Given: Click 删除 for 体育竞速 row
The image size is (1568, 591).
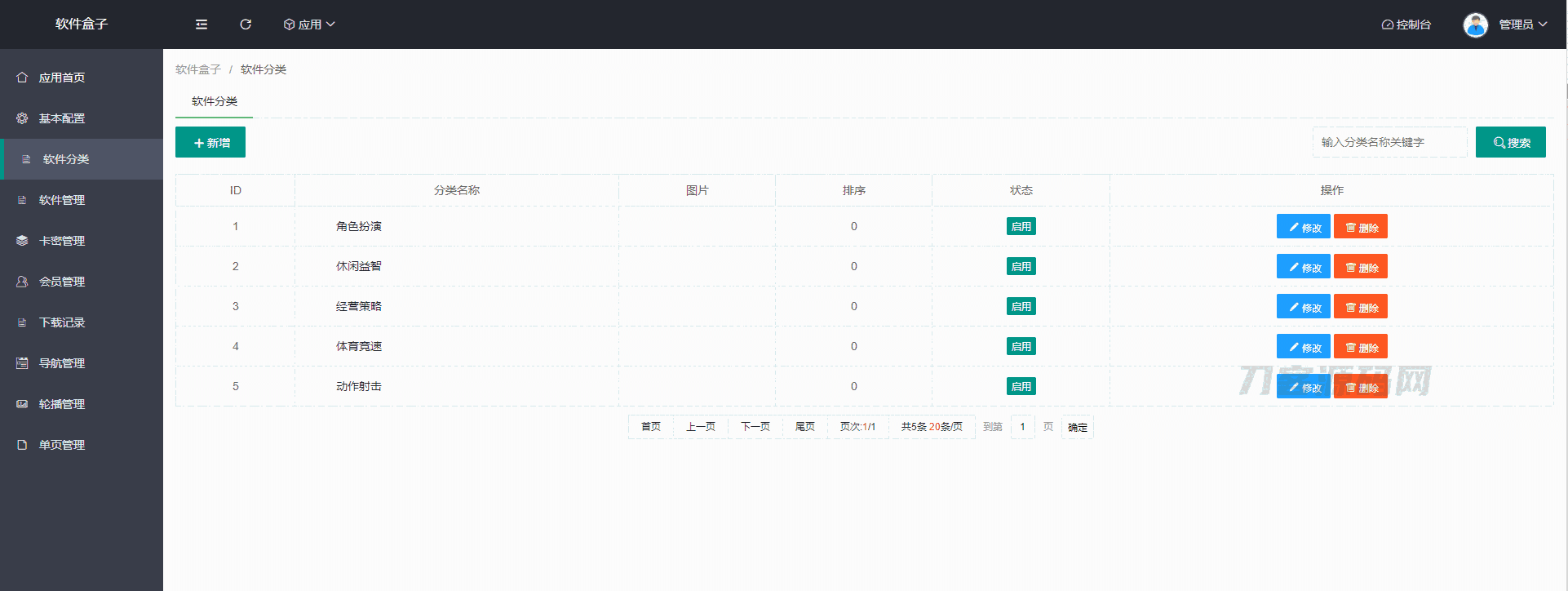Looking at the screenshot, I should click(x=1361, y=346).
